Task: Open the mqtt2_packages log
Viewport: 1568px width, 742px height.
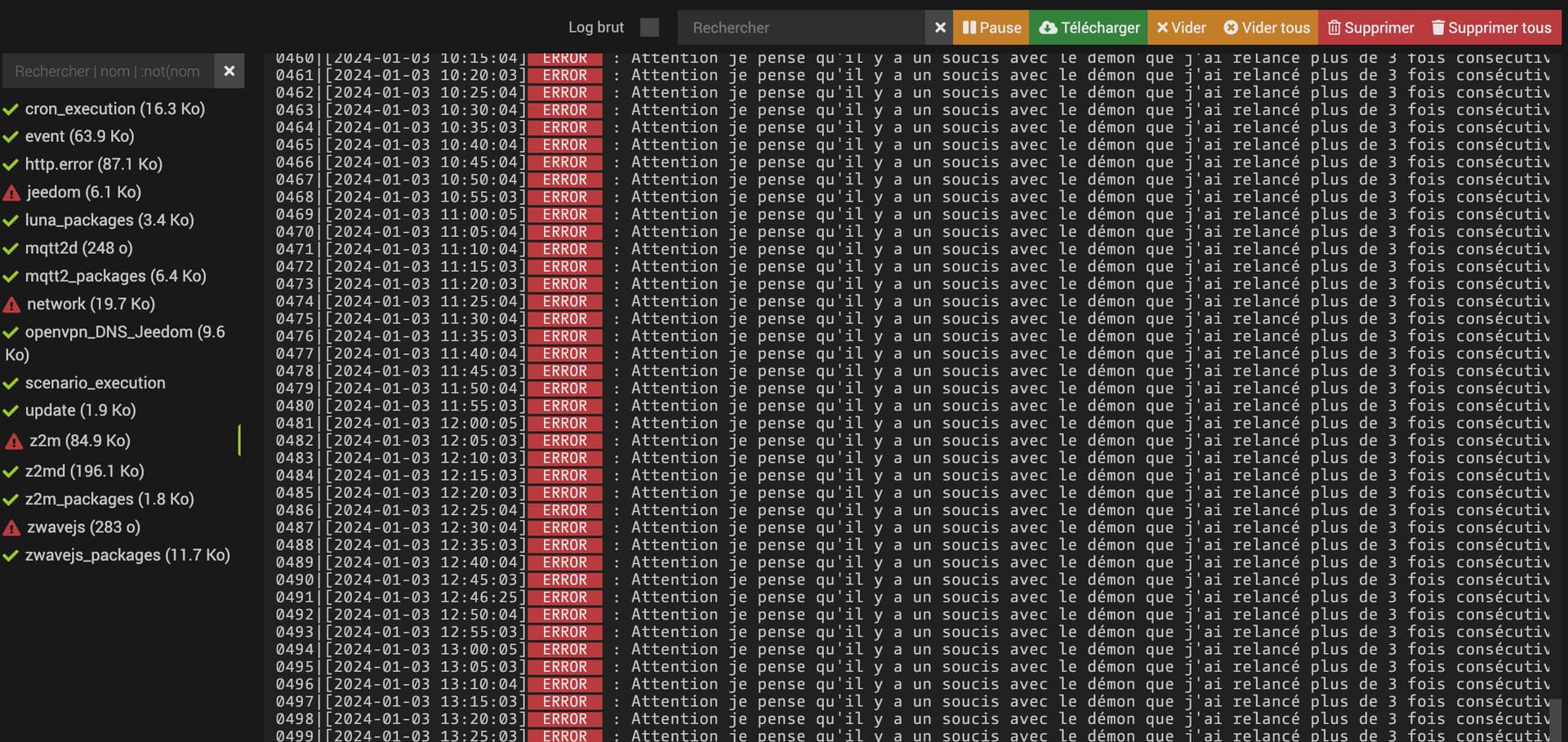Action: point(115,276)
